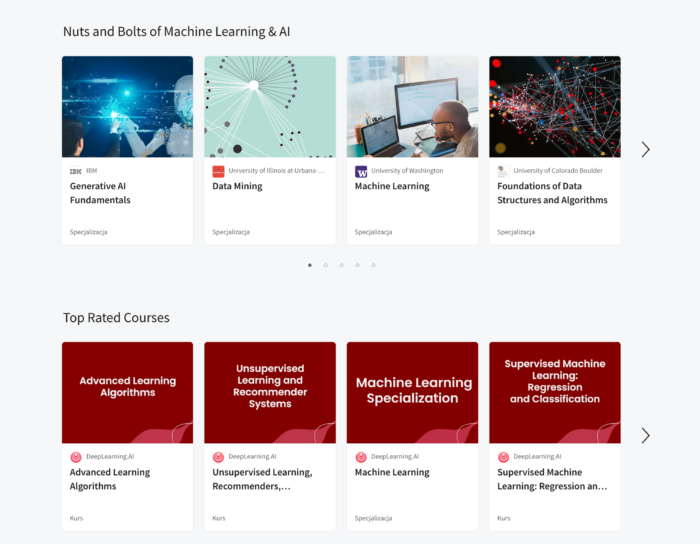Click the Data Mining network graph image

tap(270, 106)
